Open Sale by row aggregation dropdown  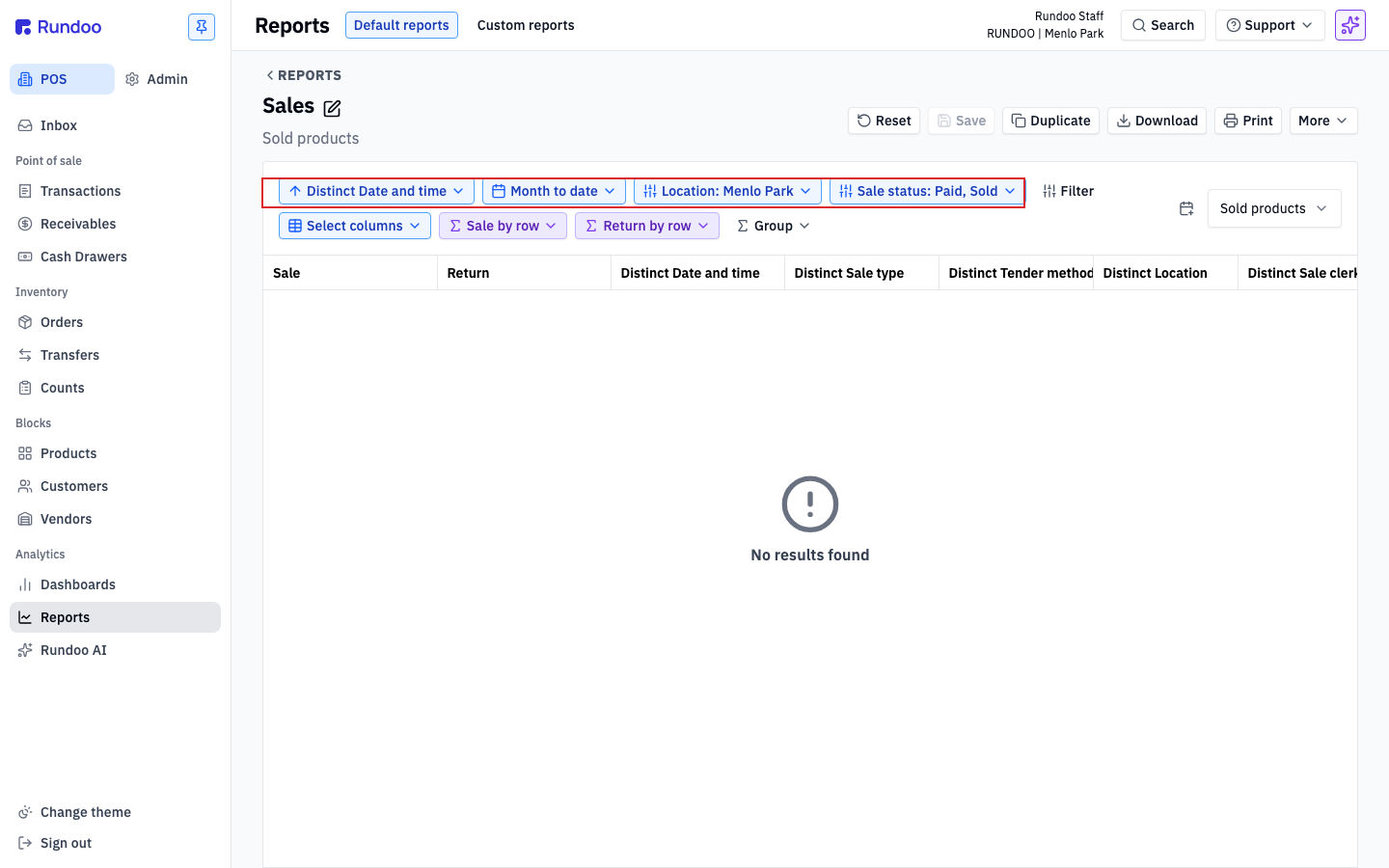click(503, 226)
